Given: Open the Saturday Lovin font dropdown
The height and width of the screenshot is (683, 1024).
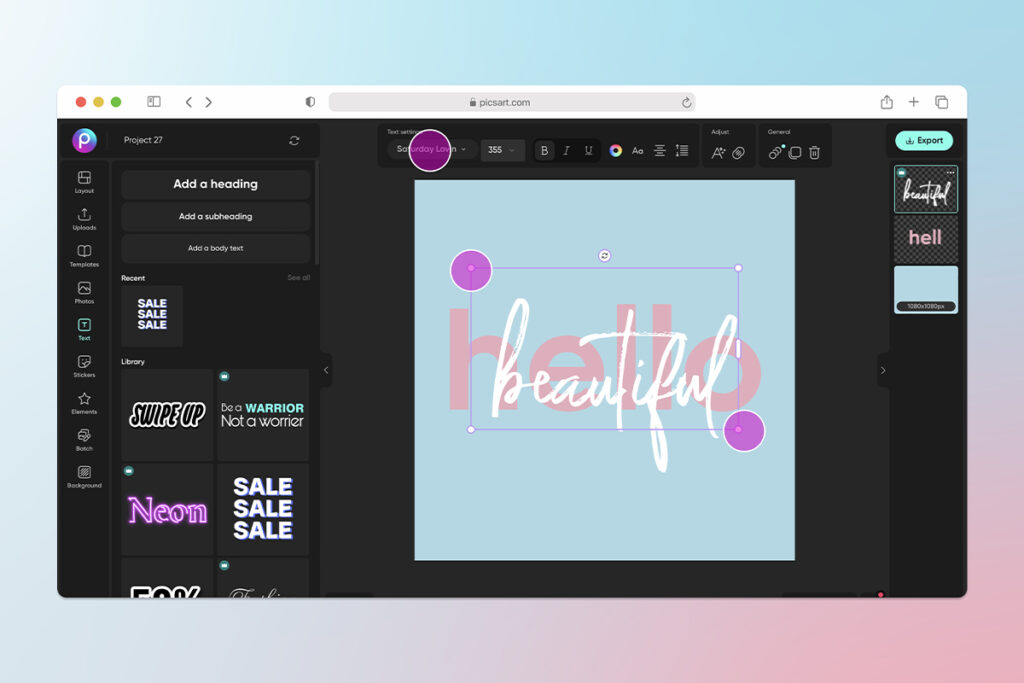Looking at the screenshot, I should [430, 150].
